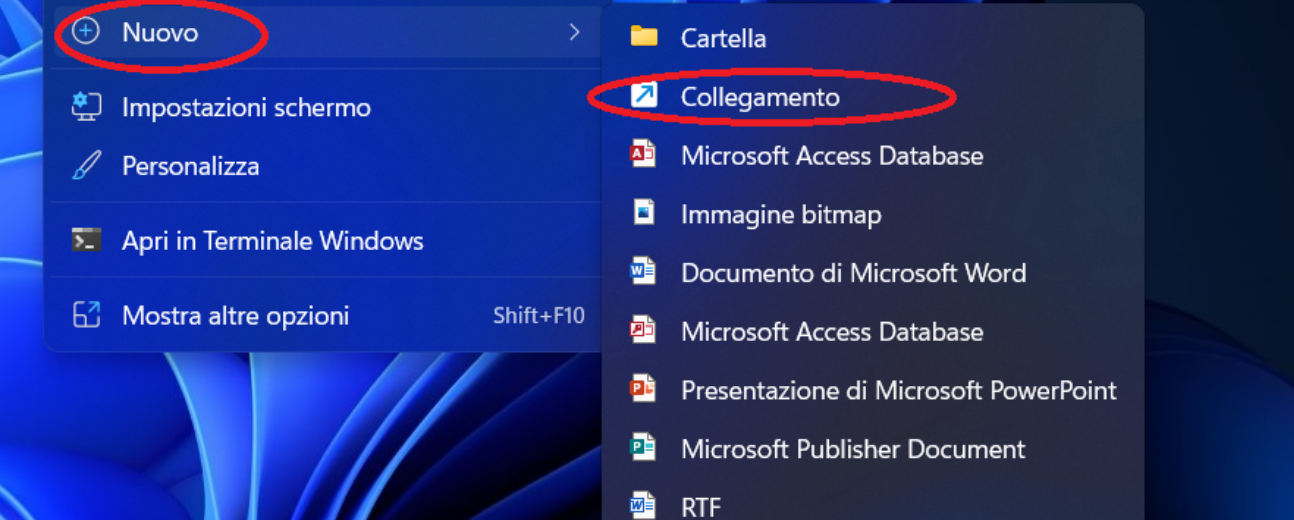Image resolution: width=1294 pixels, height=520 pixels.
Task: Click the yellow folder icon for Cartella
Action: click(x=644, y=38)
